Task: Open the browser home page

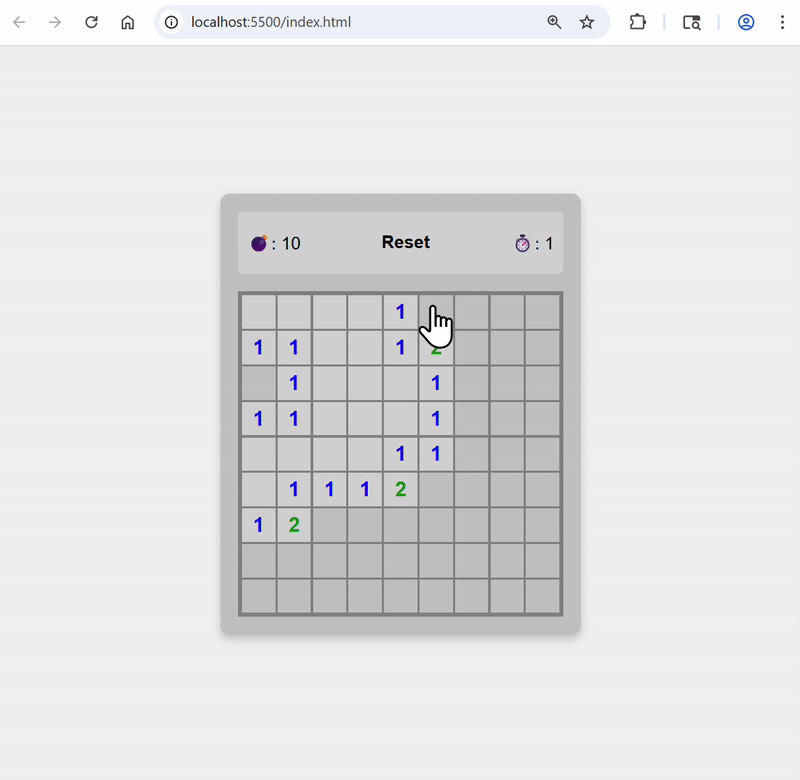Action: tap(127, 22)
